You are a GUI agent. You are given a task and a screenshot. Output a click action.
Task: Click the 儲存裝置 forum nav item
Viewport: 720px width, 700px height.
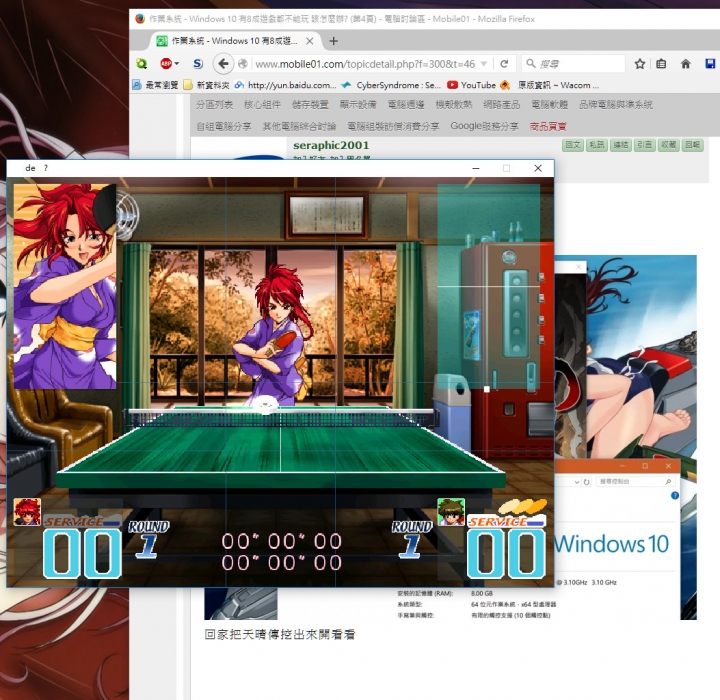310,105
